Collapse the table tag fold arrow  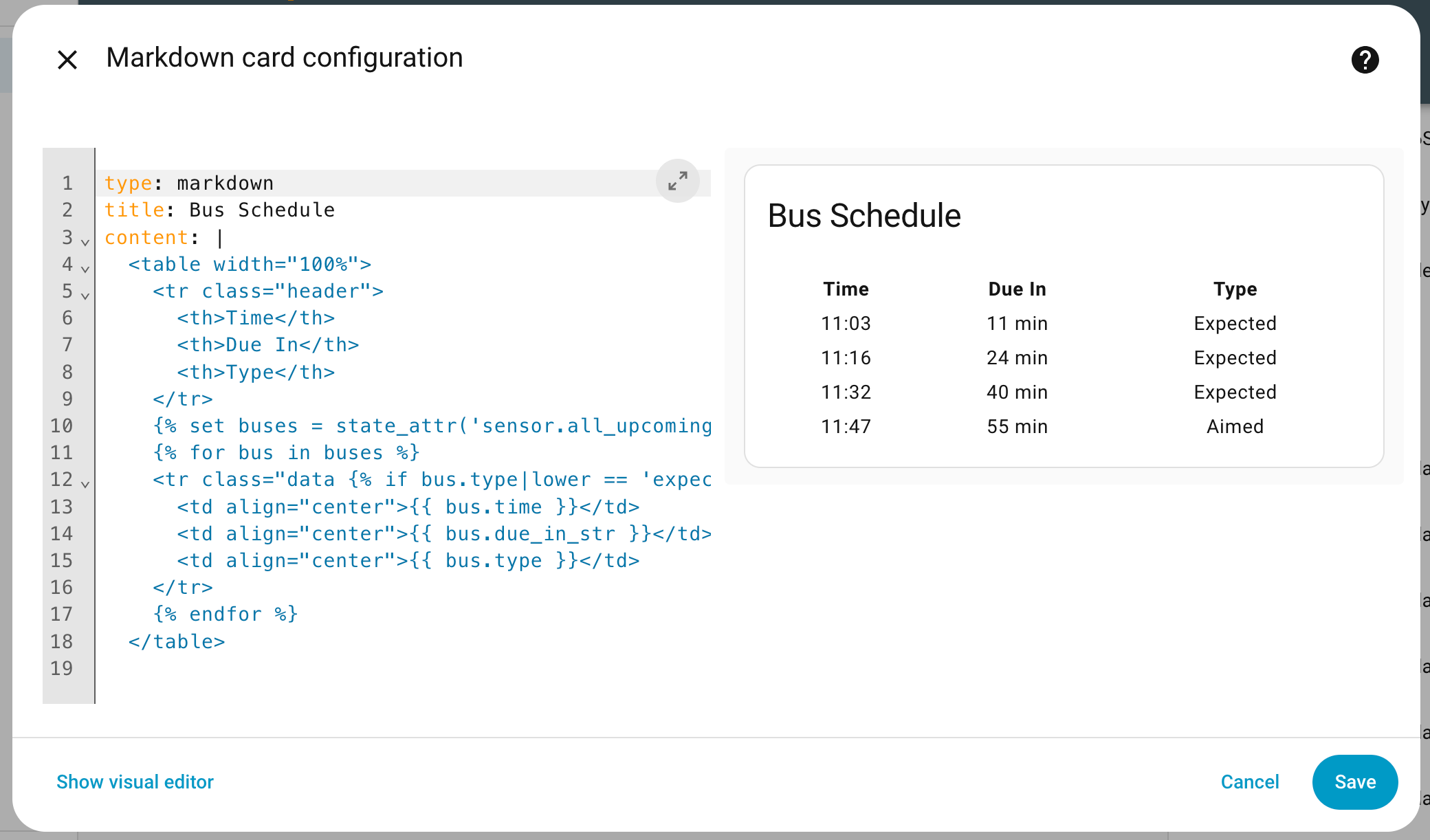click(85, 269)
